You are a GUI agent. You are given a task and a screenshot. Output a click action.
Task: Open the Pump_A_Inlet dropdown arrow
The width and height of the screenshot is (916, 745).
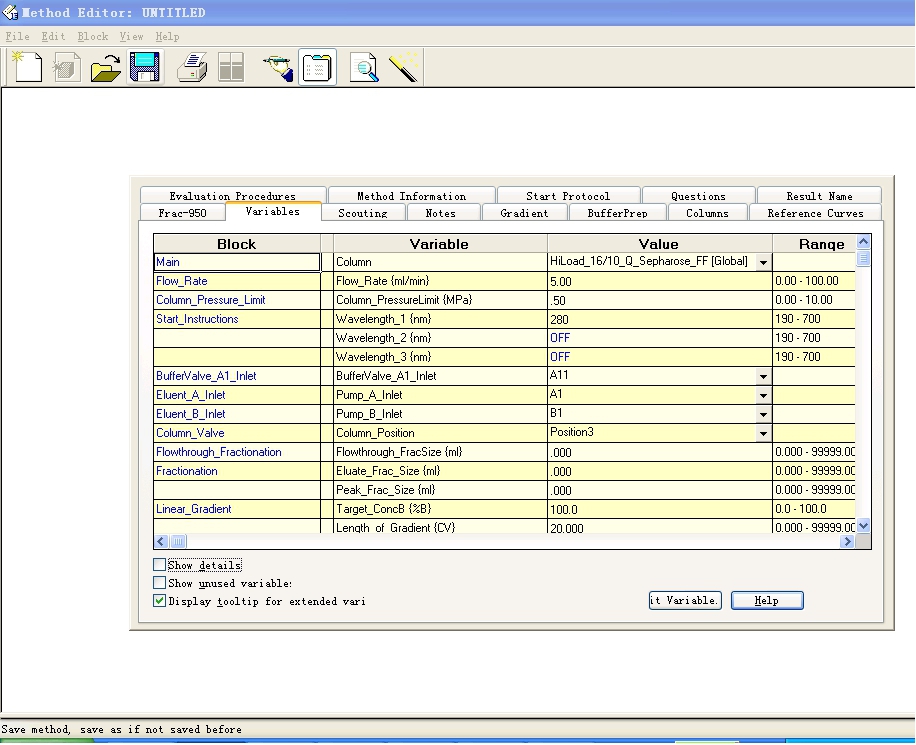(x=763, y=396)
